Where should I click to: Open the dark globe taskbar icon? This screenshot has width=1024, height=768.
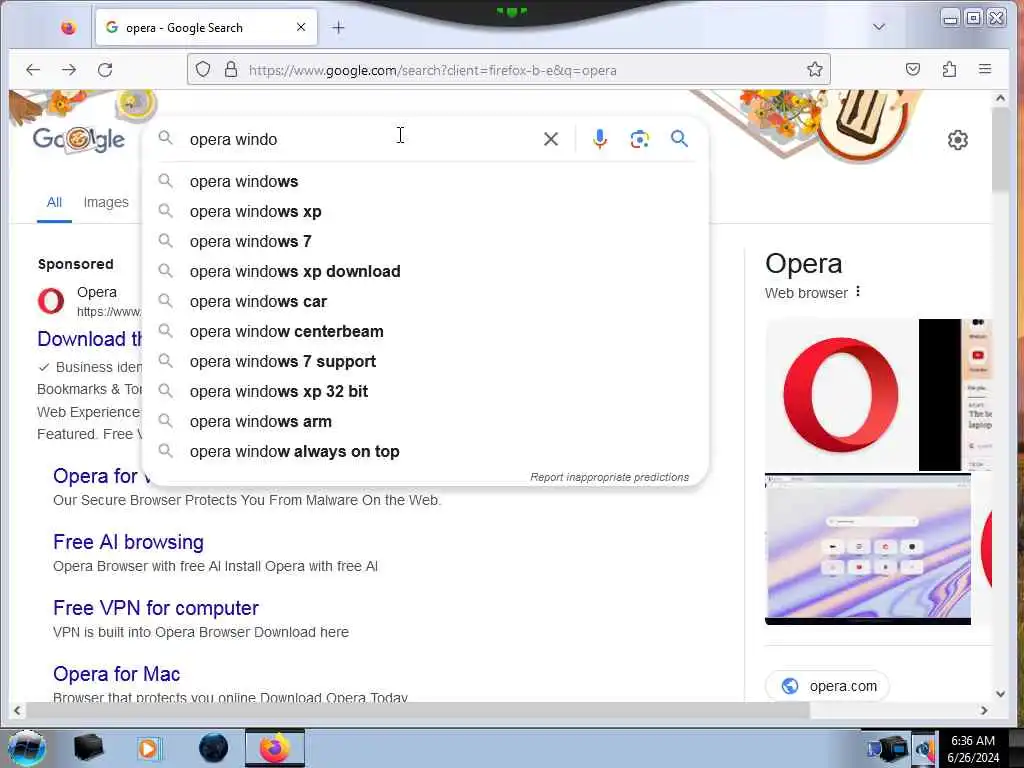pos(214,748)
